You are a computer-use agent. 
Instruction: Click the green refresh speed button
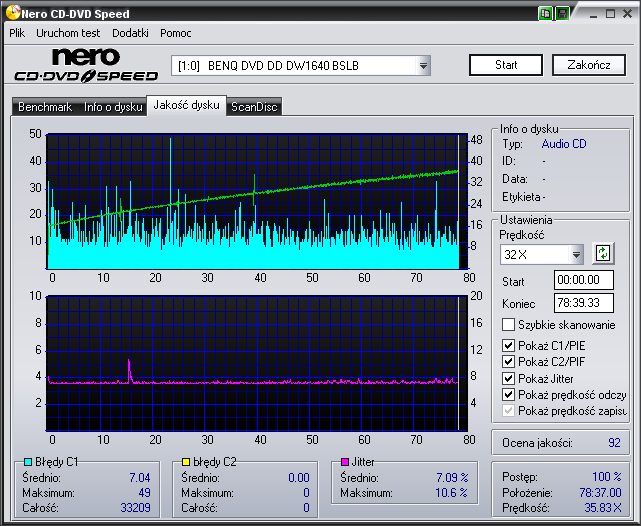603,253
